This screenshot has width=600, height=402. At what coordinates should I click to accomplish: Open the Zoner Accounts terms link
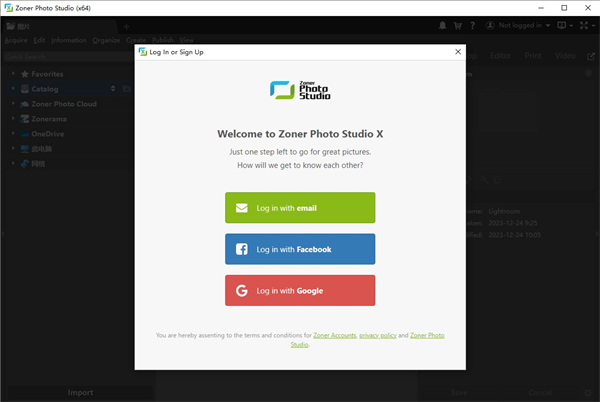pos(334,335)
